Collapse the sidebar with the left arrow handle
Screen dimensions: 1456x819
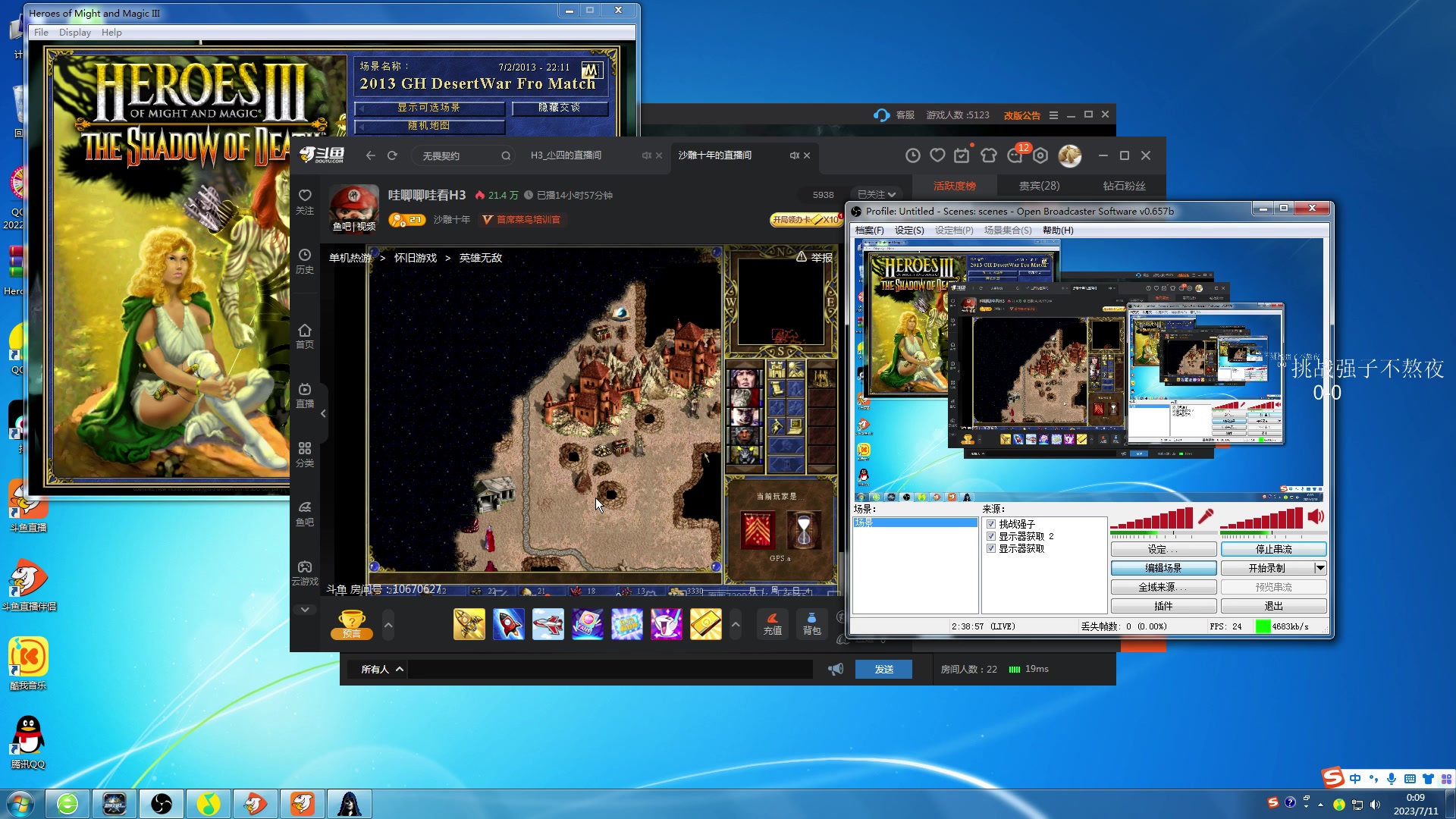pyautogui.click(x=323, y=413)
